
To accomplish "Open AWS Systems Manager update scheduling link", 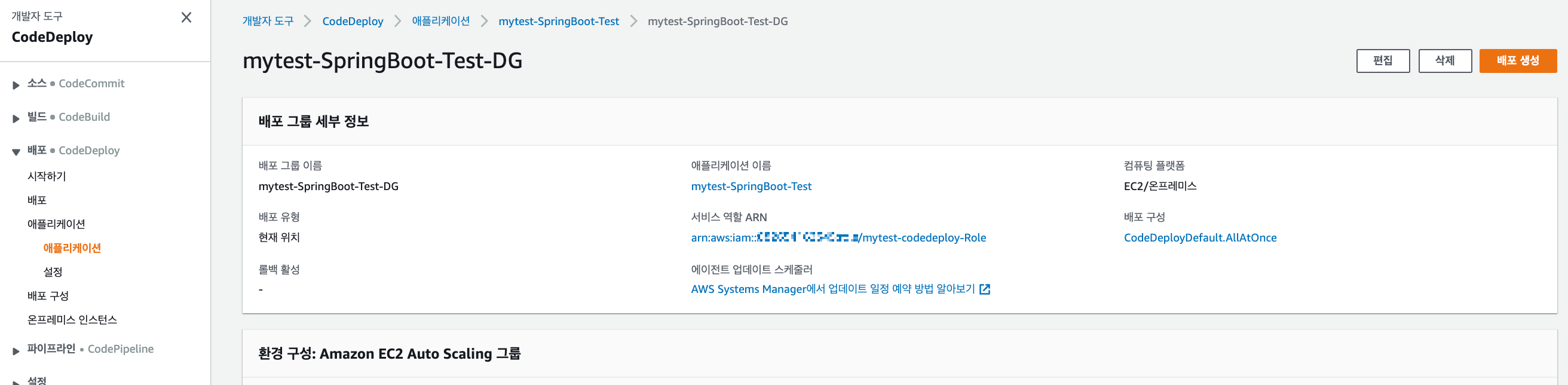I will tap(840, 289).
